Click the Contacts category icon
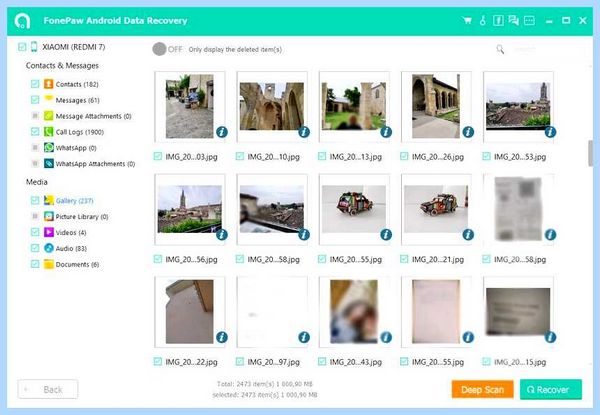The image size is (600, 415). (49, 84)
